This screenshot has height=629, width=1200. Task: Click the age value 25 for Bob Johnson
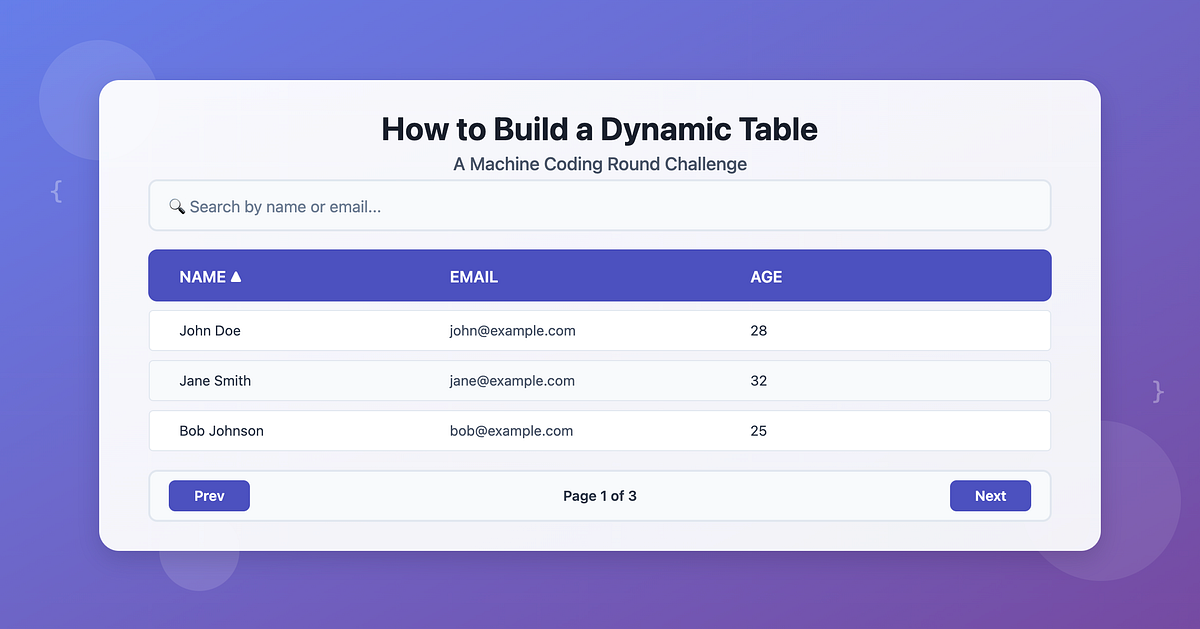point(759,431)
